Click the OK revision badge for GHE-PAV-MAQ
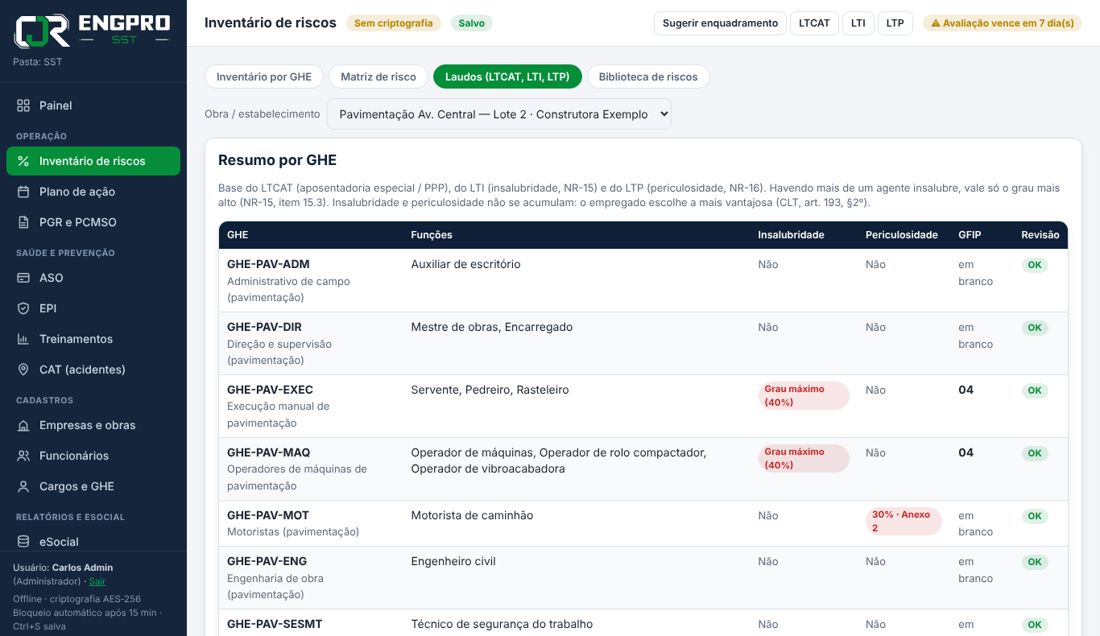Viewport: 1100px width, 636px height. 1034,453
